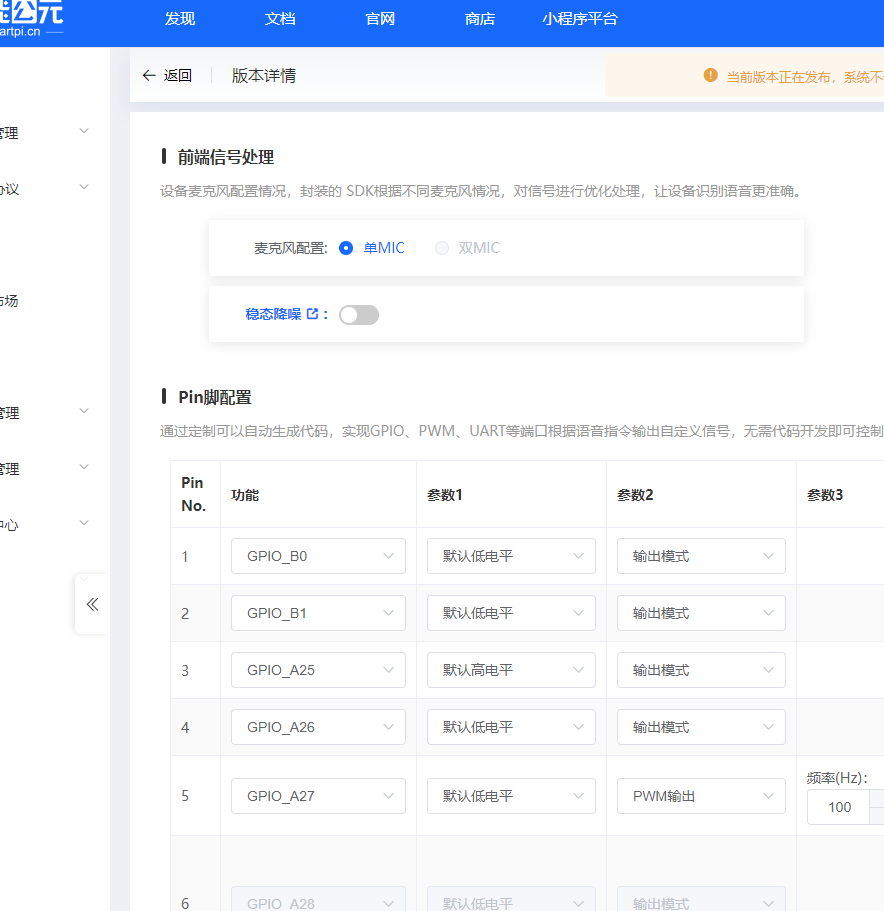Select the 单MIC radio button
This screenshot has height=911, width=884.
pos(345,248)
